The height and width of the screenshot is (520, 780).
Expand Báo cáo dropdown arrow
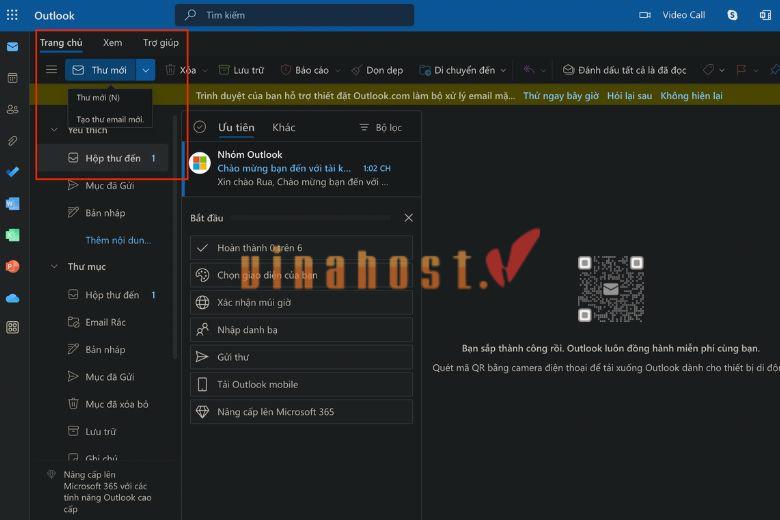point(338,71)
